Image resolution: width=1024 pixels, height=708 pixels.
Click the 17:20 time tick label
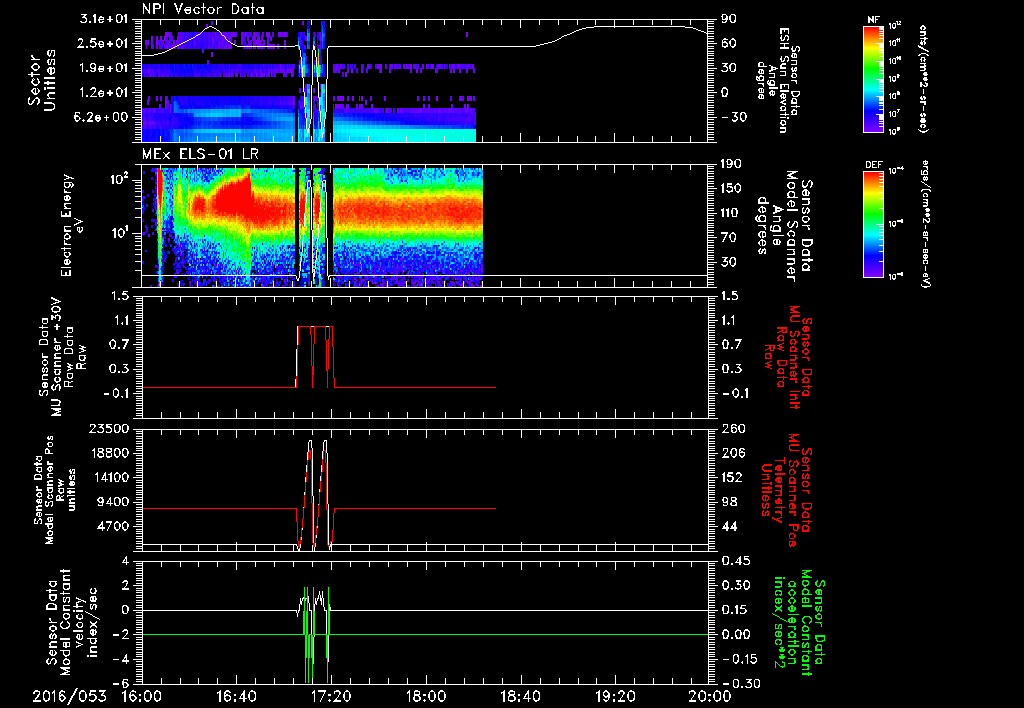[x=331, y=696]
